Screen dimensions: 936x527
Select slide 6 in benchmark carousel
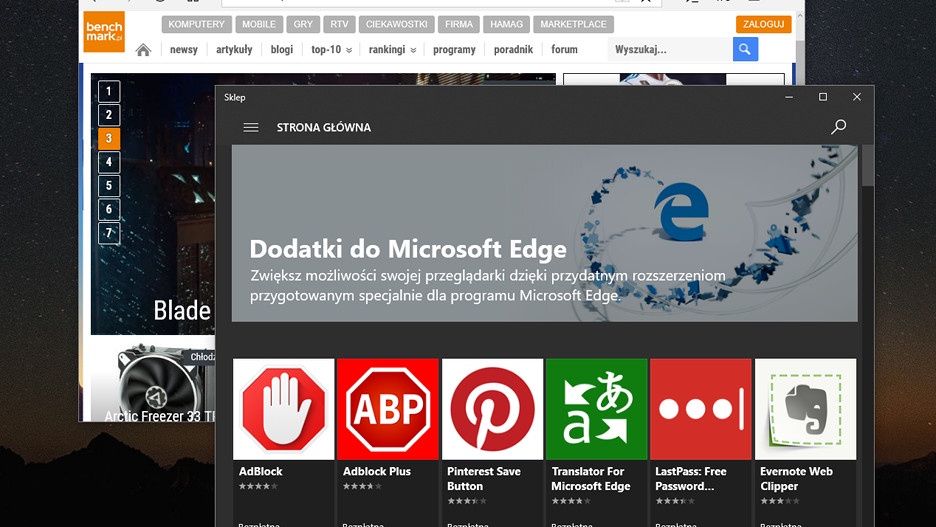tap(109, 209)
